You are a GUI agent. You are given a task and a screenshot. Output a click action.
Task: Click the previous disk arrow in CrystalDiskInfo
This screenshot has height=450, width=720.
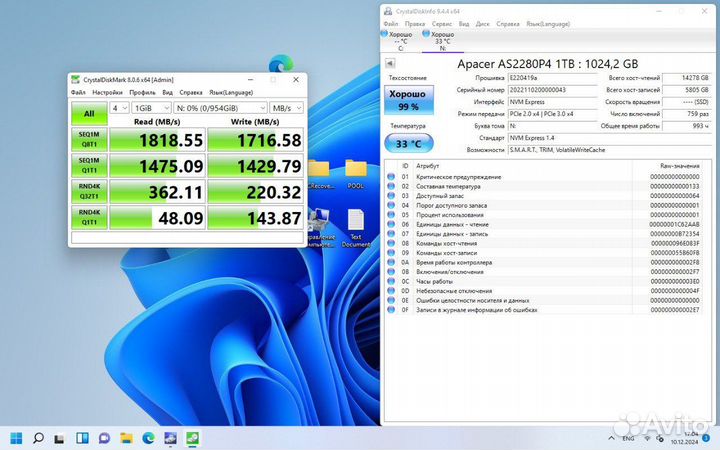[390, 63]
